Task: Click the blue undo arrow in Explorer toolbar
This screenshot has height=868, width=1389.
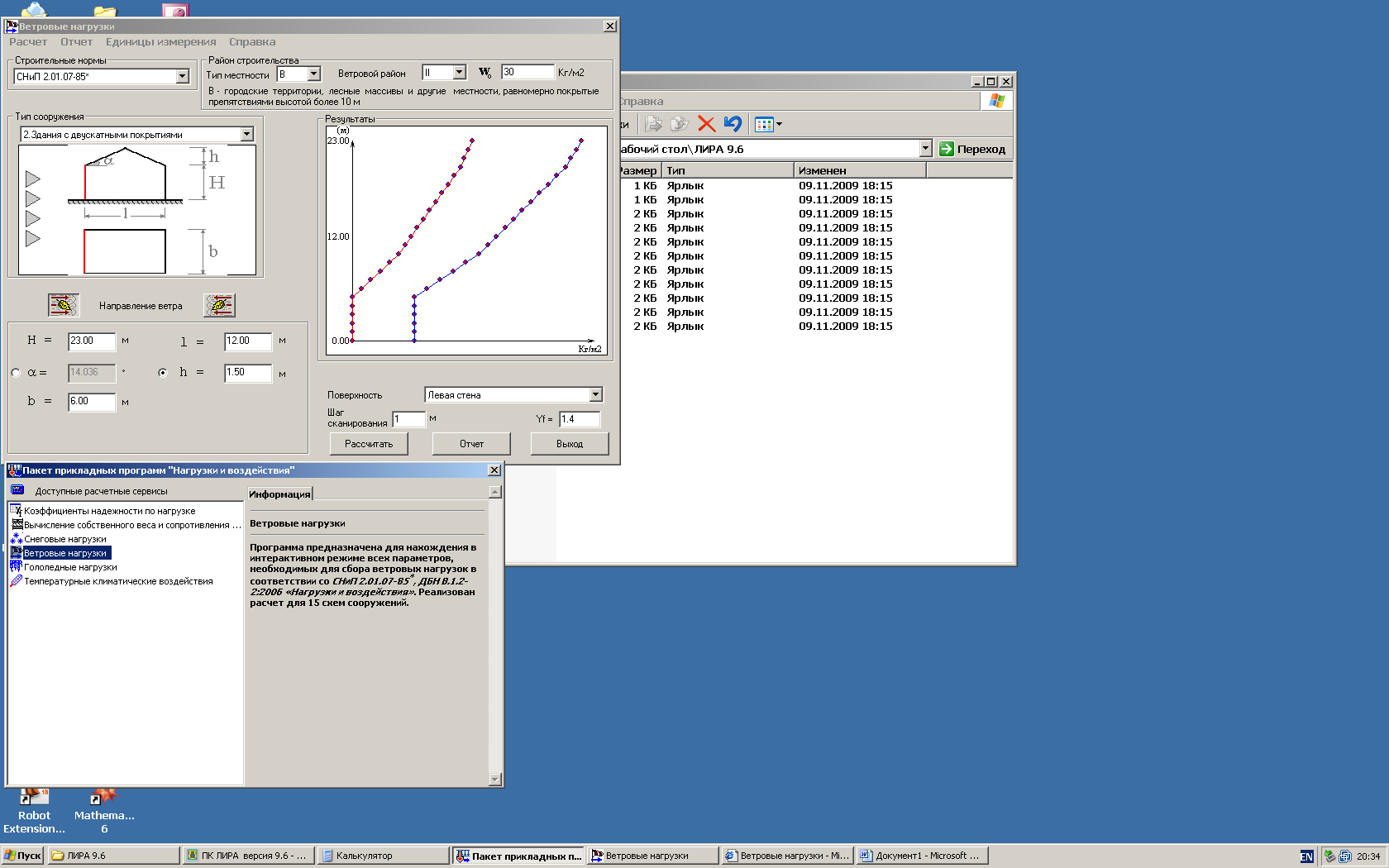Action: [x=733, y=124]
